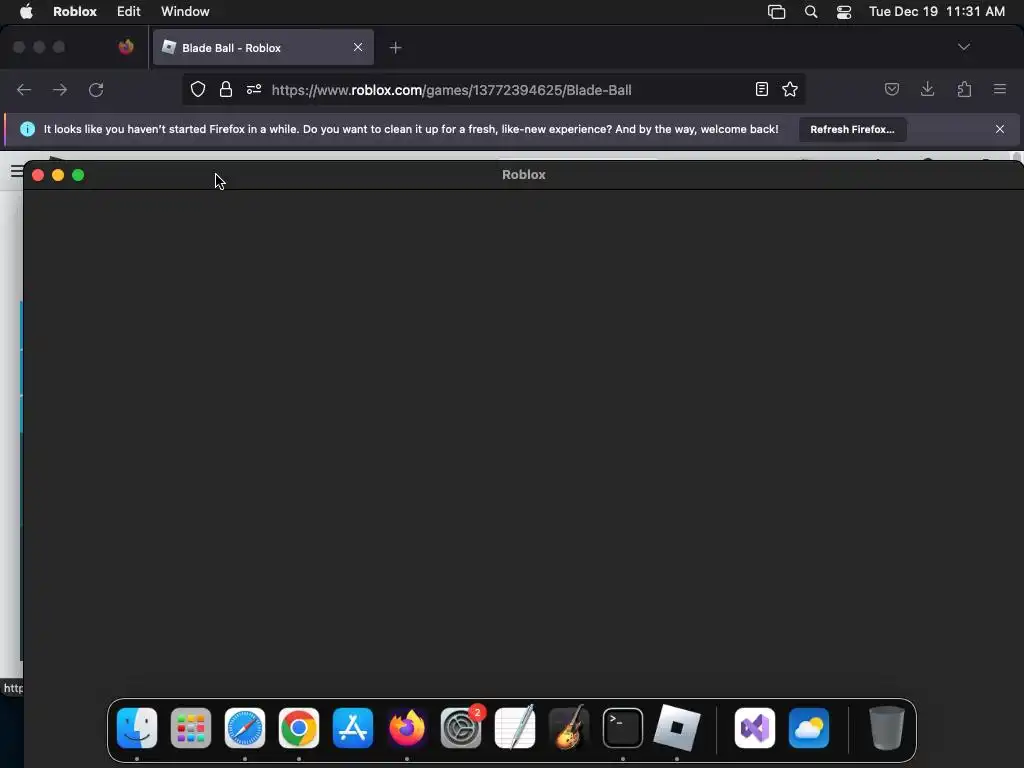Switch to Firefox in the Dock
This screenshot has height=768, width=1024.
(x=407, y=728)
